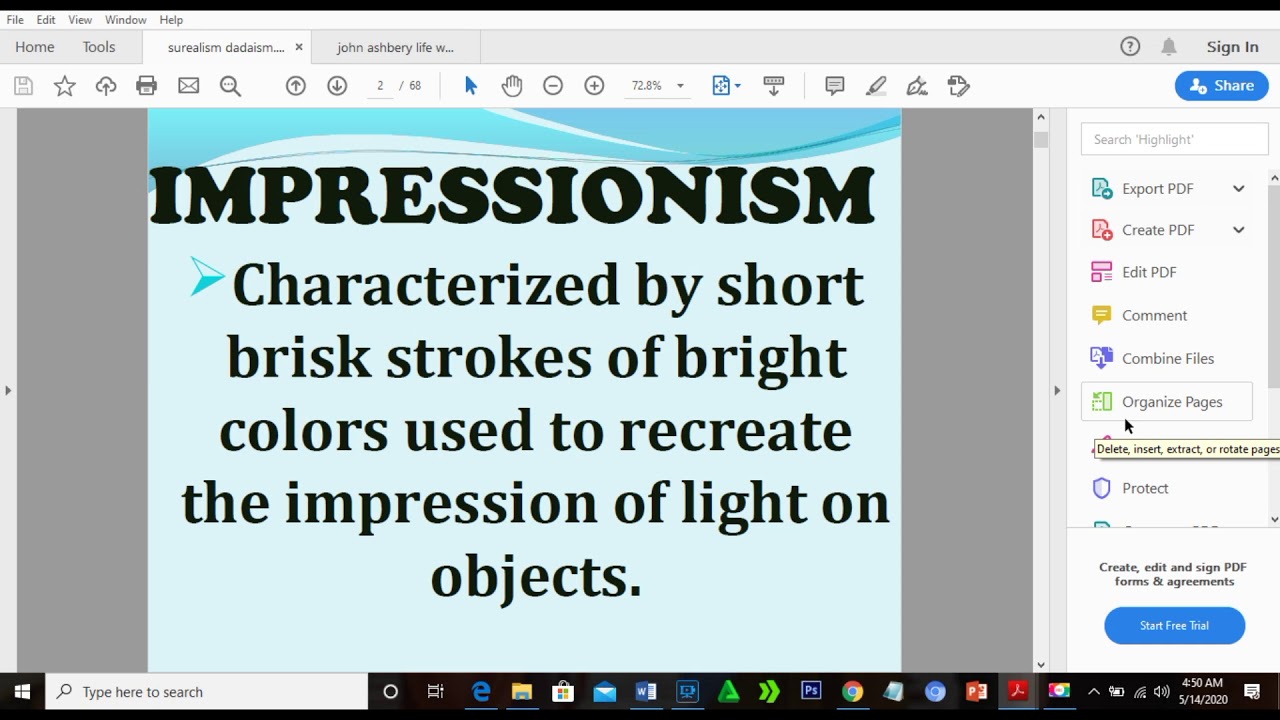Switch to the Tools tab
Image resolution: width=1280 pixels, height=720 pixels.
pos(99,47)
